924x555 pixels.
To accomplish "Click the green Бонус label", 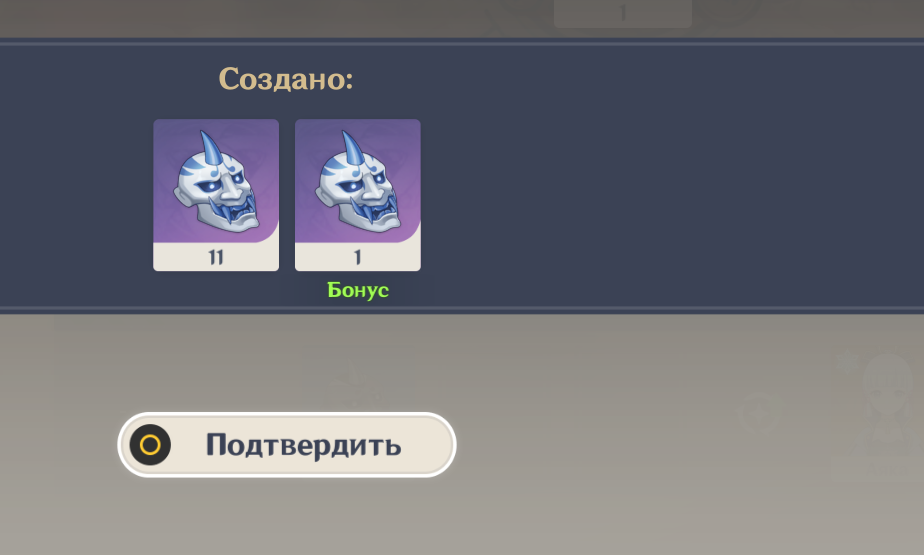I will click(x=358, y=290).
